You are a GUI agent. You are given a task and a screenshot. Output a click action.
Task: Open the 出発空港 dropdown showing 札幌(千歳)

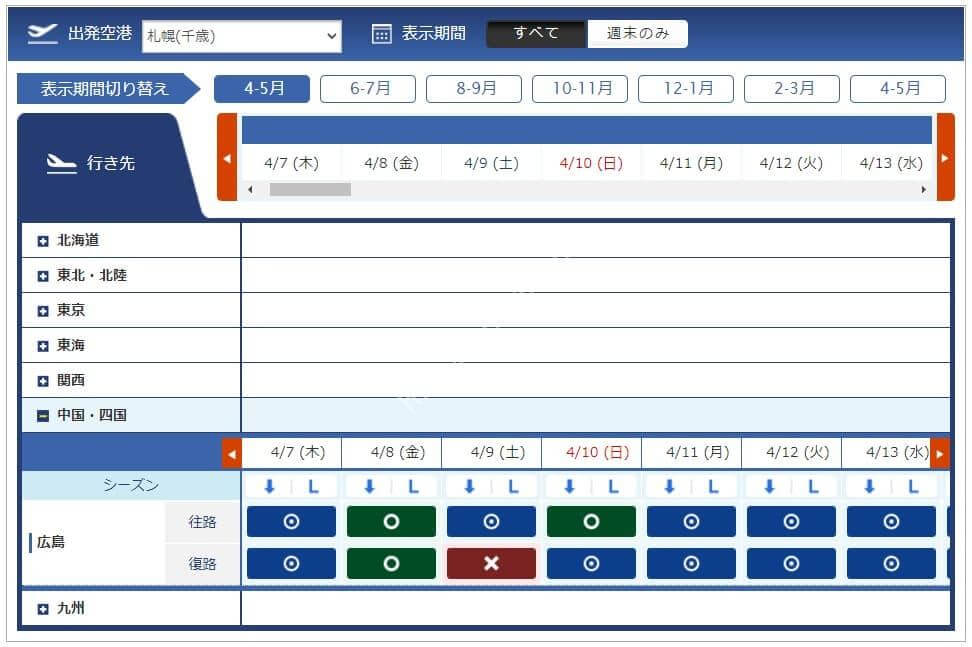pyautogui.click(x=242, y=36)
